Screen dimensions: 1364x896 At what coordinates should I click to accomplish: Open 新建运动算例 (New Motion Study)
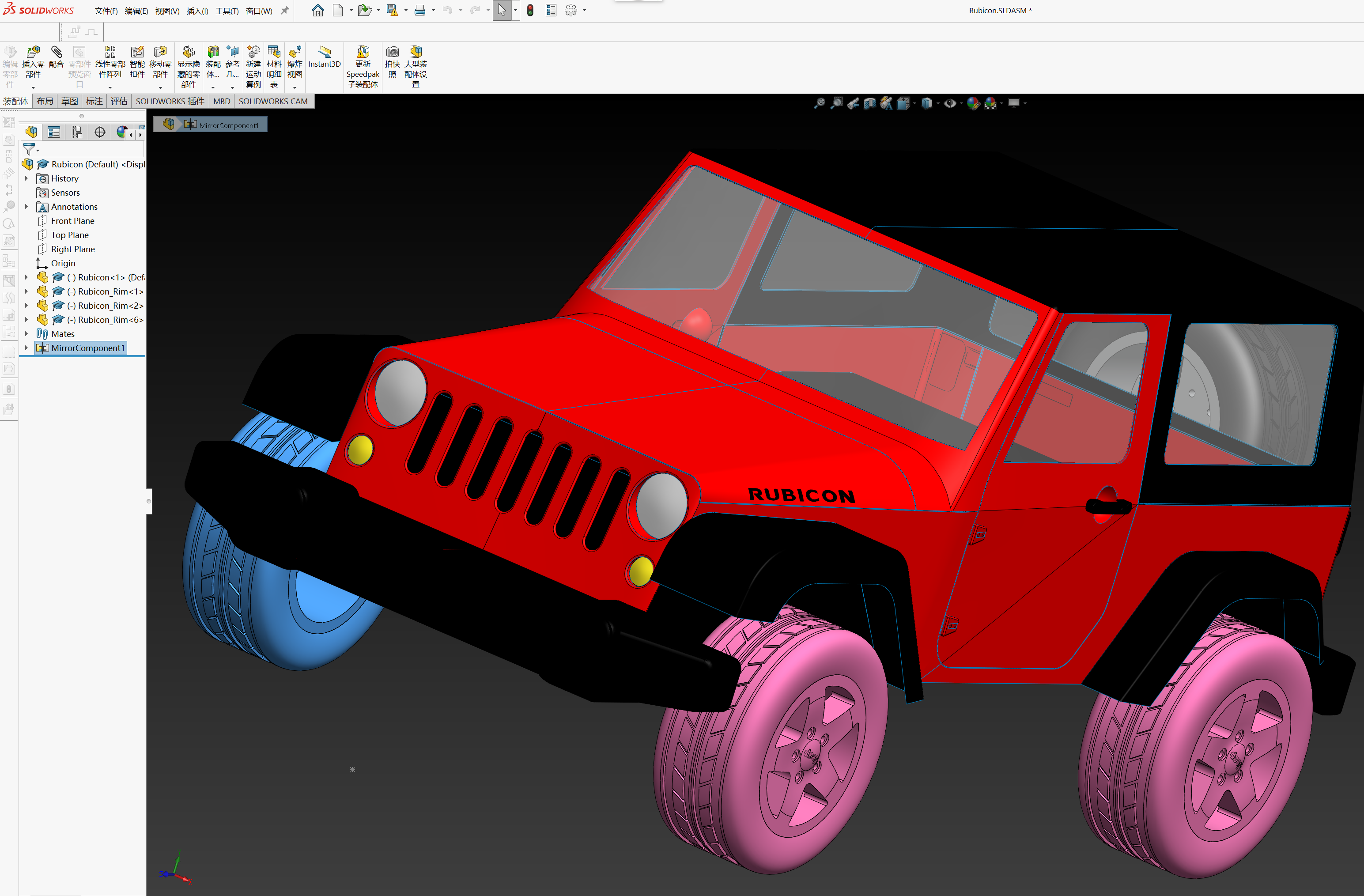tap(253, 67)
